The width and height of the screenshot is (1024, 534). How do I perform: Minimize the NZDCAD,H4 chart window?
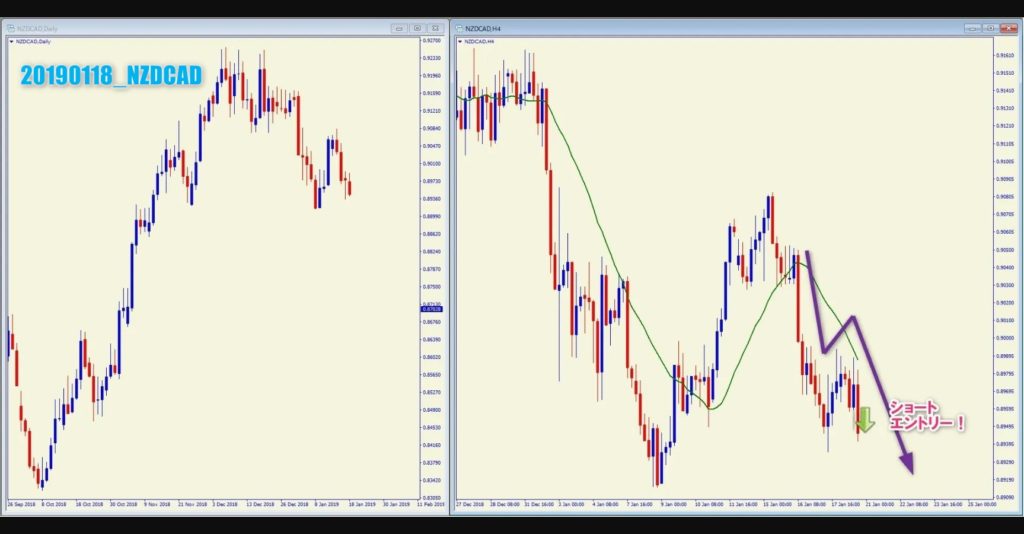pyautogui.click(x=971, y=29)
